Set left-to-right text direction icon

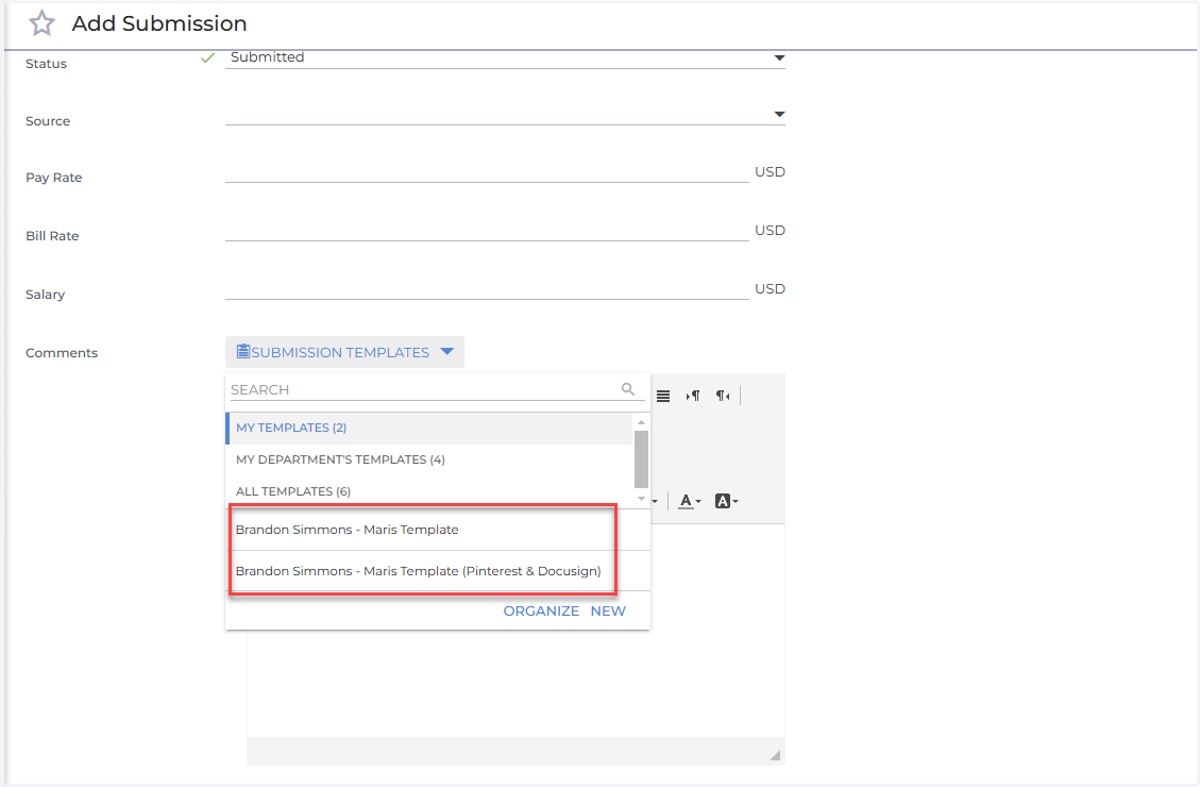tap(693, 396)
